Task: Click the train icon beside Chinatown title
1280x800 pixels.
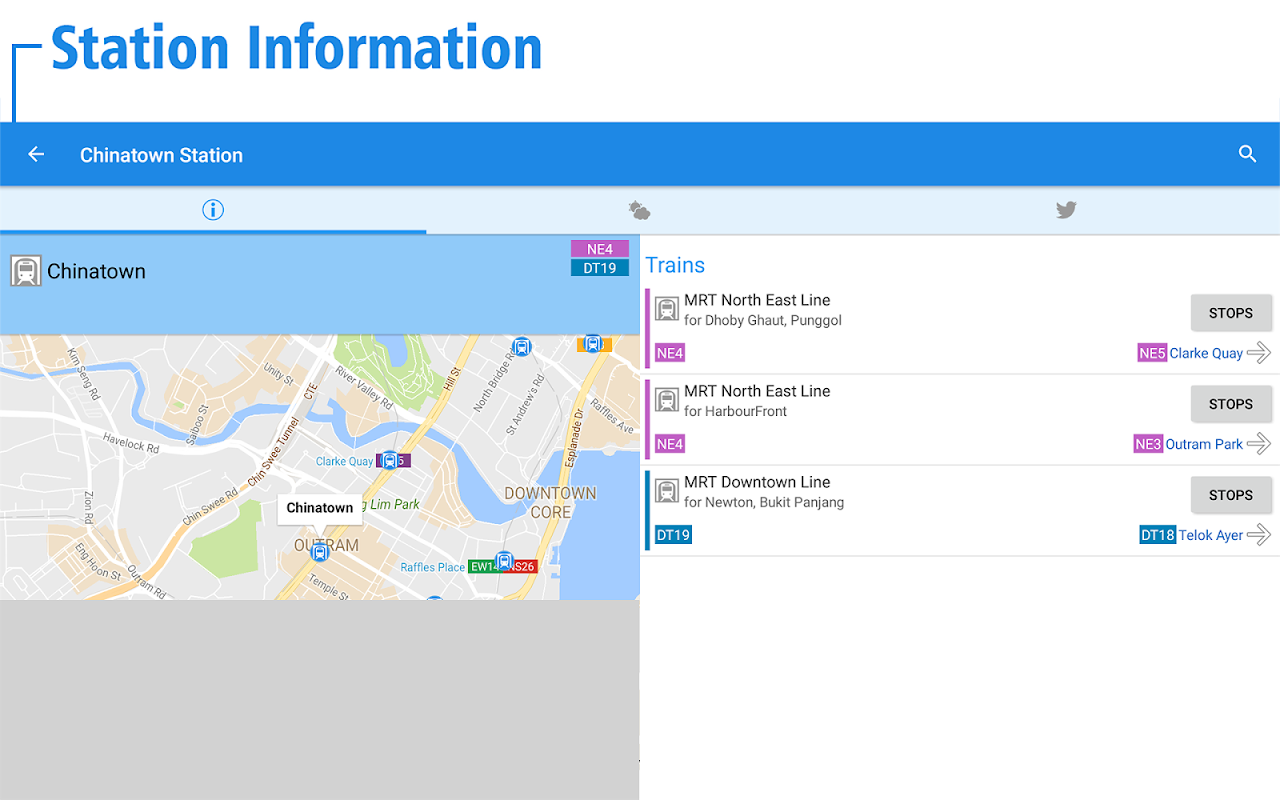Action: [x=26, y=271]
